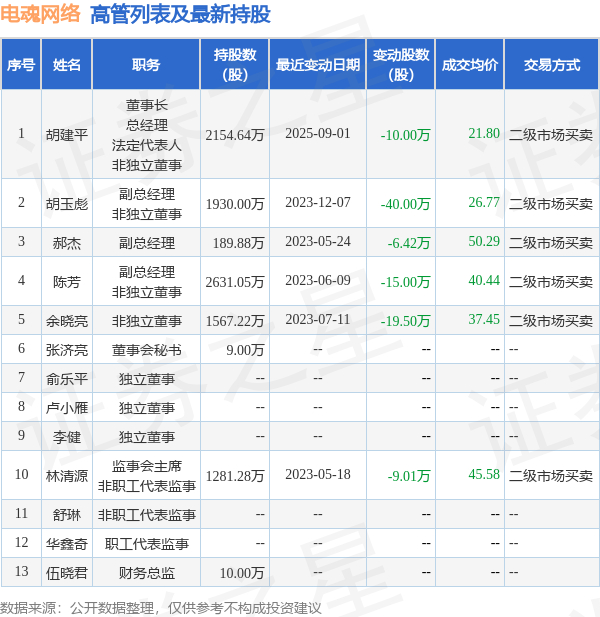The image size is (600, 617).
Task: Click change value -19.50万
Action: click(x=405, y=321)
